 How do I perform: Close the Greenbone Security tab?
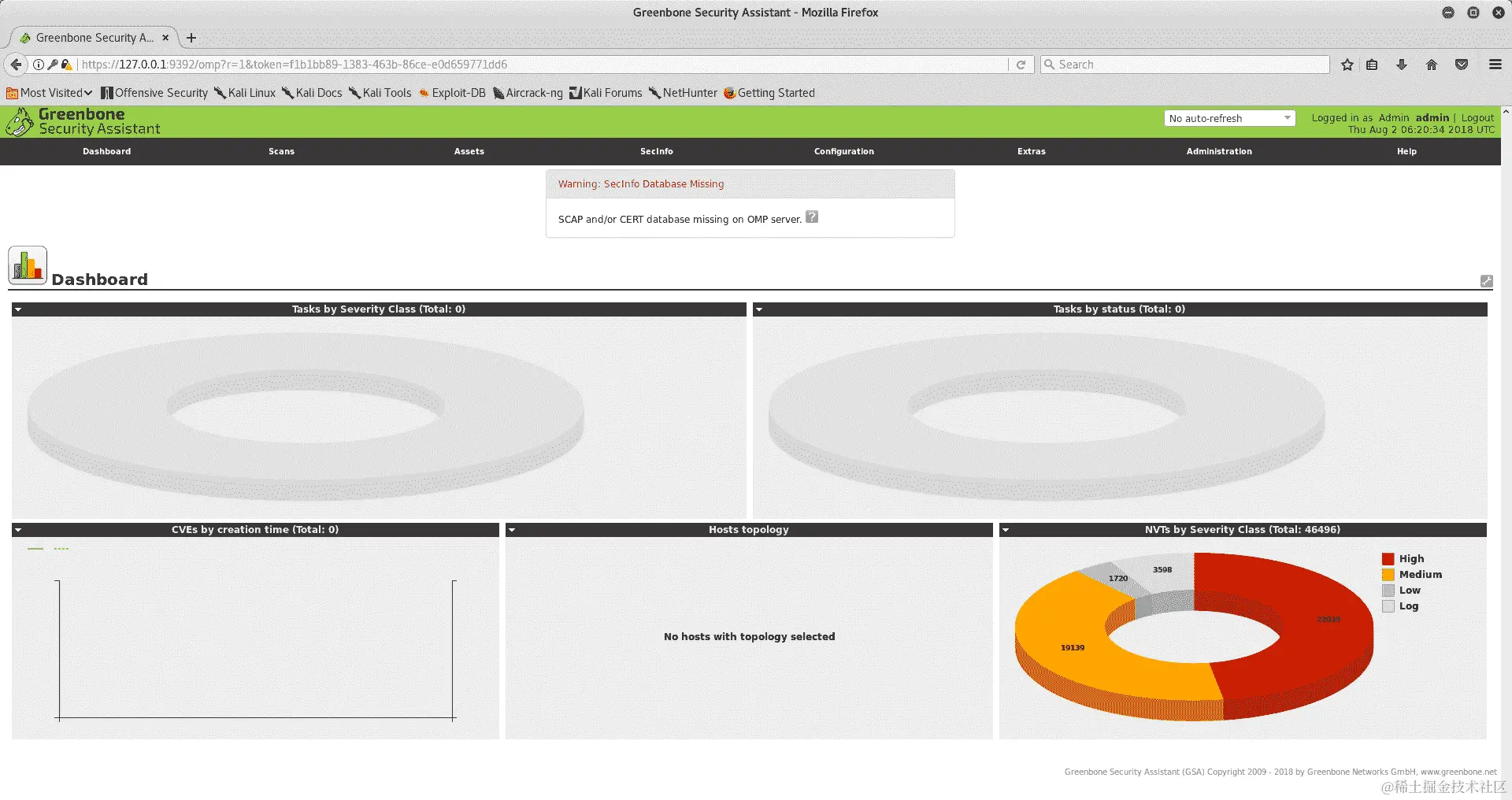(x=165, y=38)
